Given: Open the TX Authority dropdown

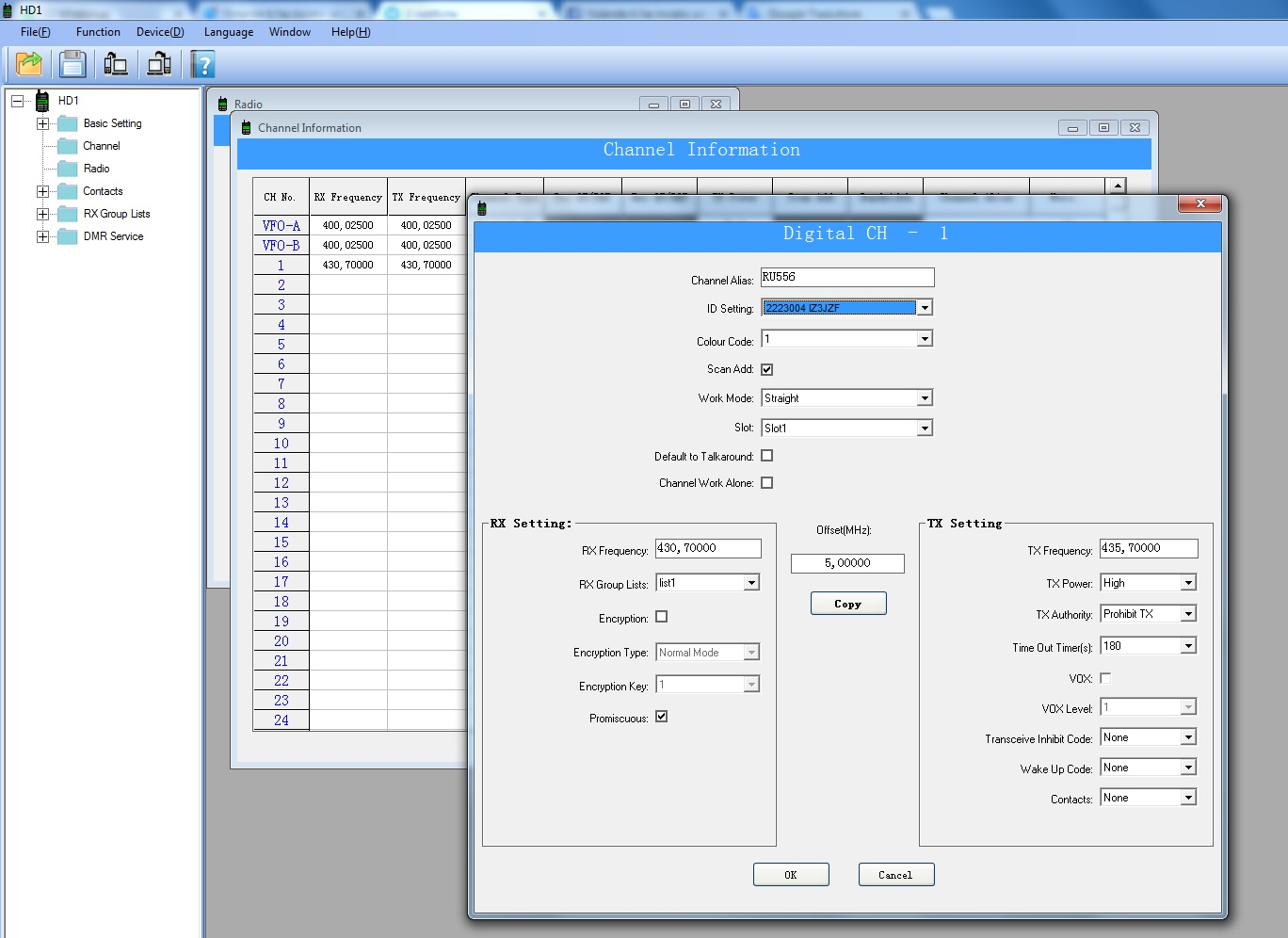Looking at the screenshot, I should (x=1188, y=614).
